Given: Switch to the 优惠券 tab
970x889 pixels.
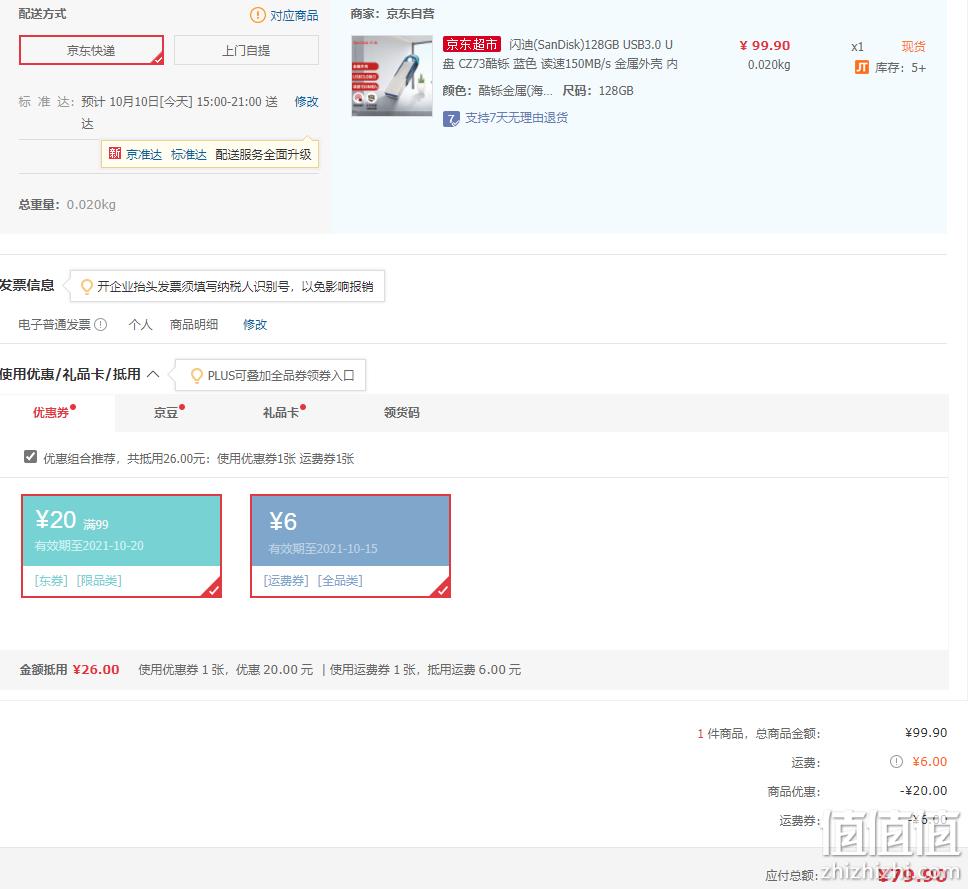Looking at the screenshot, I should (51, 413).
